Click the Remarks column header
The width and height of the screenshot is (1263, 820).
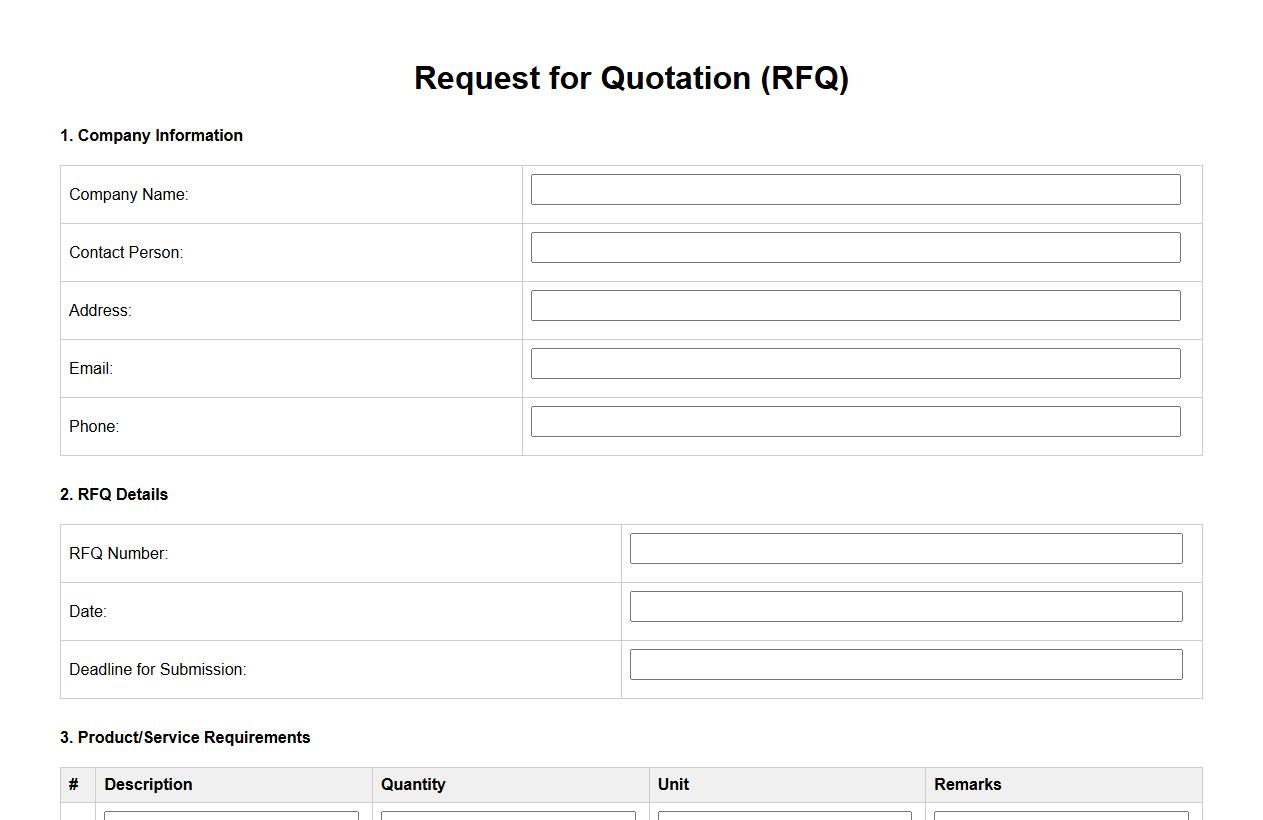[967, 784]
